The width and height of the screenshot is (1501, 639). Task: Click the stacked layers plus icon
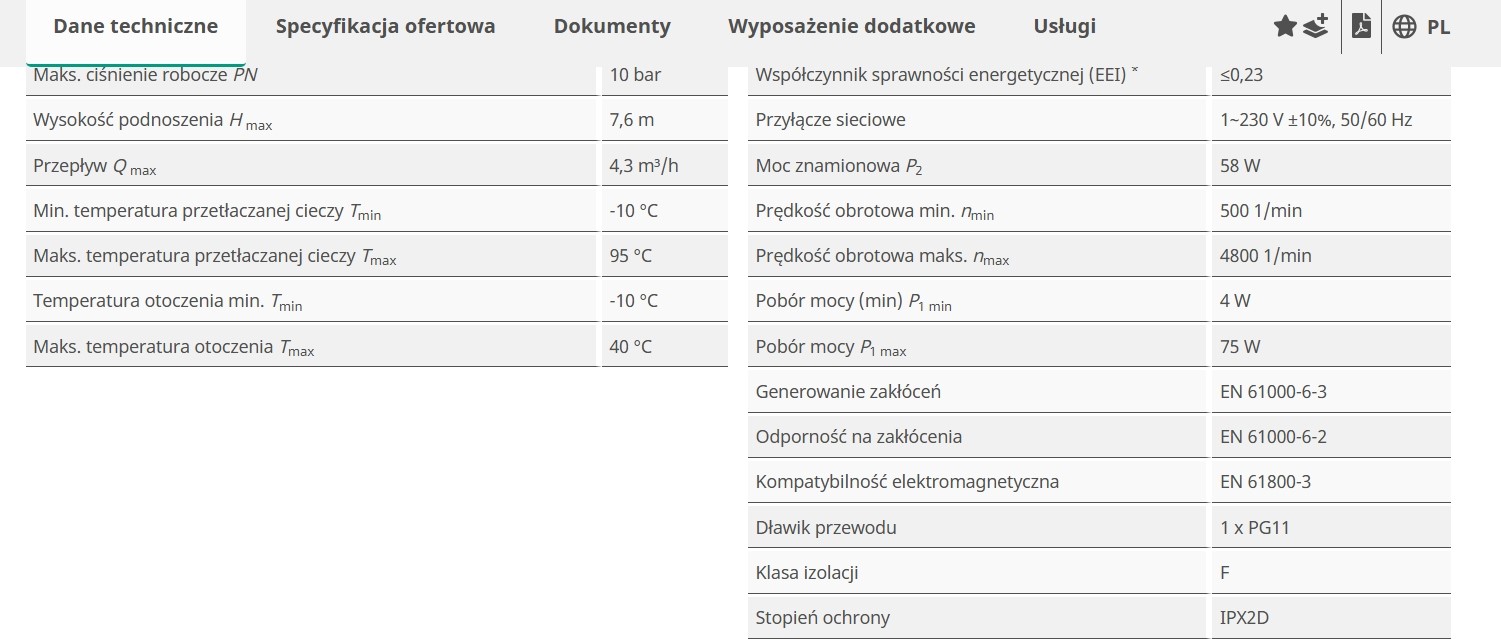1316,26
